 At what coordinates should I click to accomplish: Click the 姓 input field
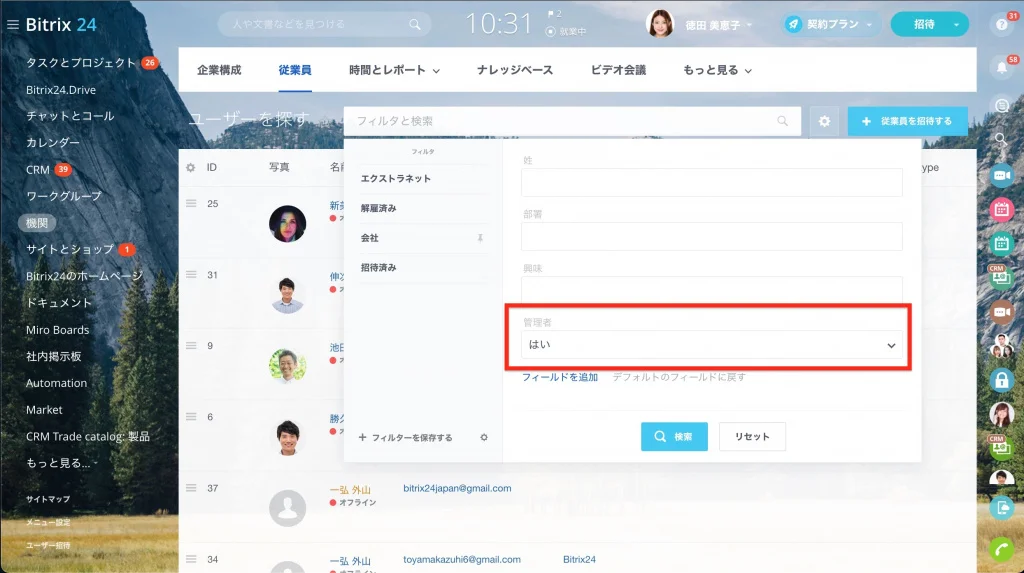(711, 182)
